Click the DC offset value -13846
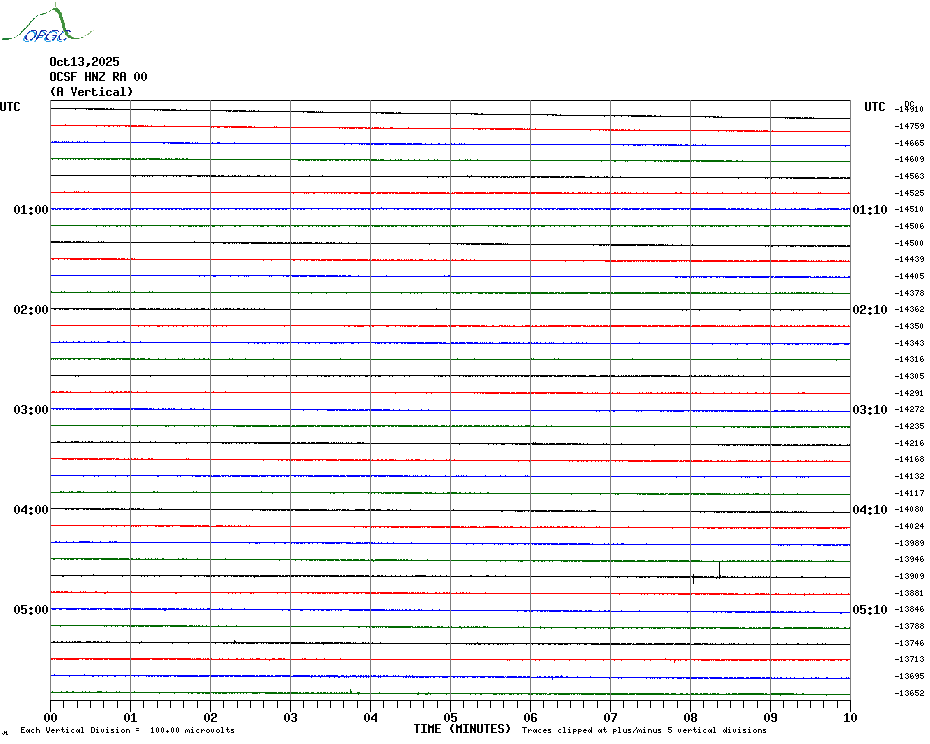Viewport: 930px width, 744px height. [x=909, y=609]
